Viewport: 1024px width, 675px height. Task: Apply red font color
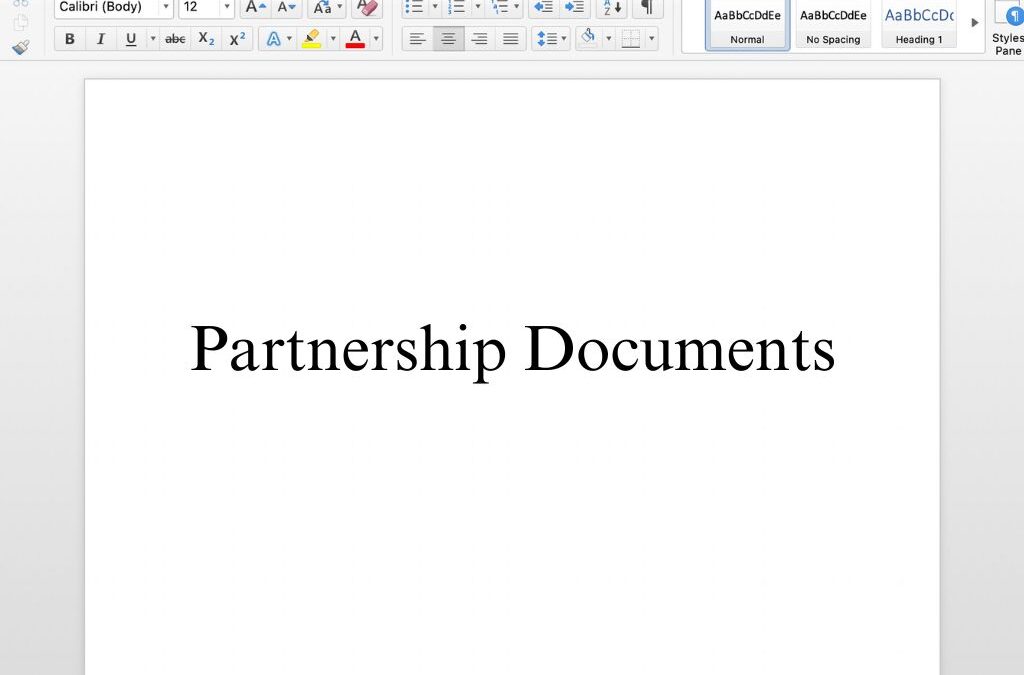pyautogui.click(x=355, y=39)
